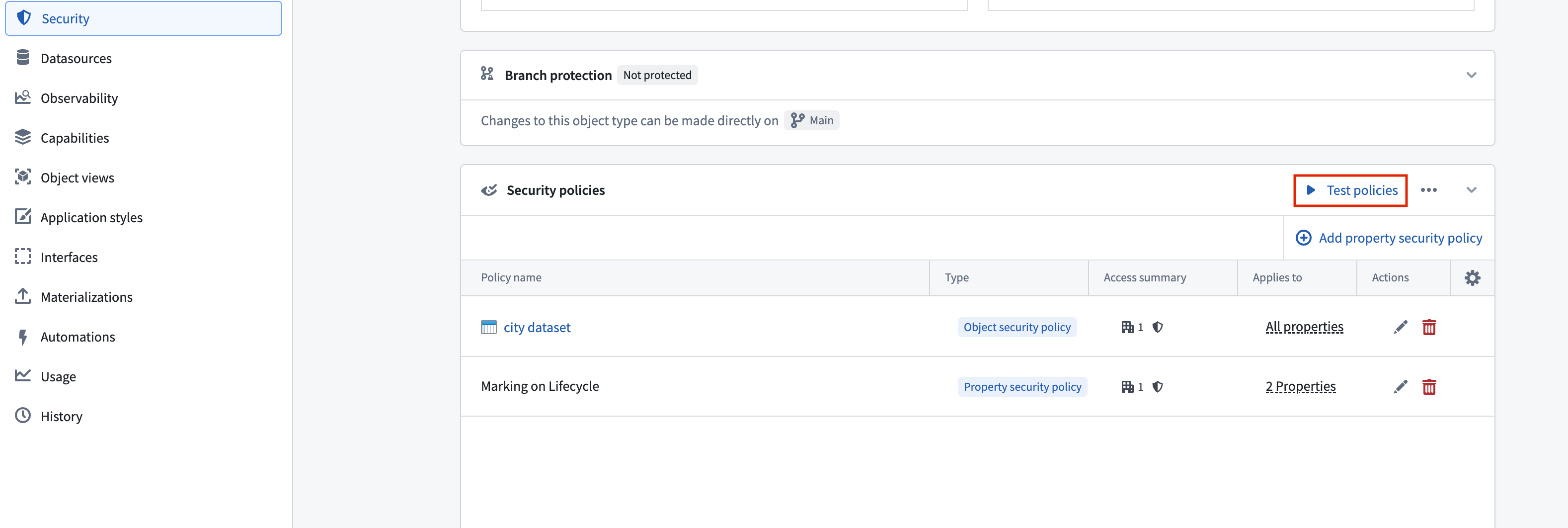The image size is (1568, 528).
Task: Open the city dataset link
Action: point(537,328)
